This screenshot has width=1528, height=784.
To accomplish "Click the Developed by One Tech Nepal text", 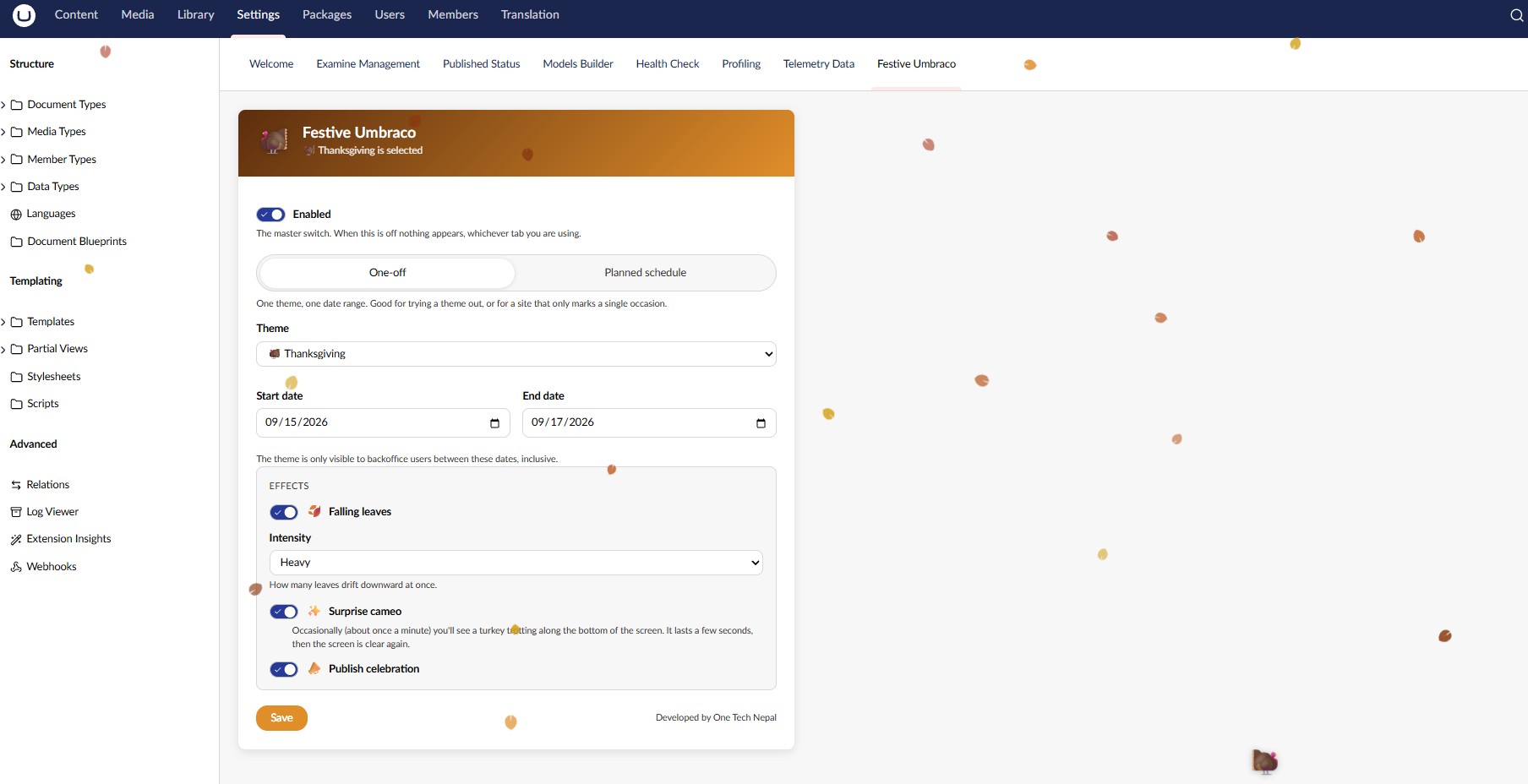I will (x=716, y=718).
